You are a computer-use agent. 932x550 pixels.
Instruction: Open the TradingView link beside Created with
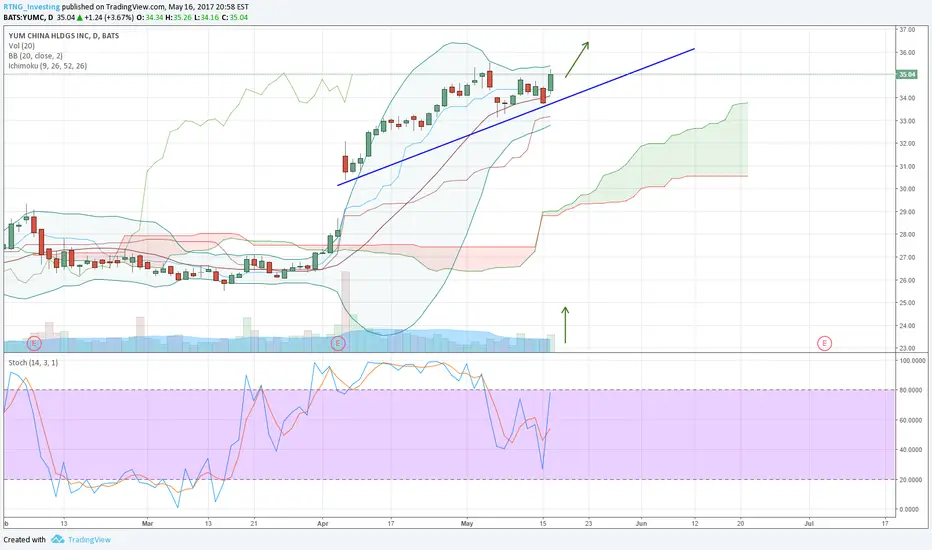[89, 540]
